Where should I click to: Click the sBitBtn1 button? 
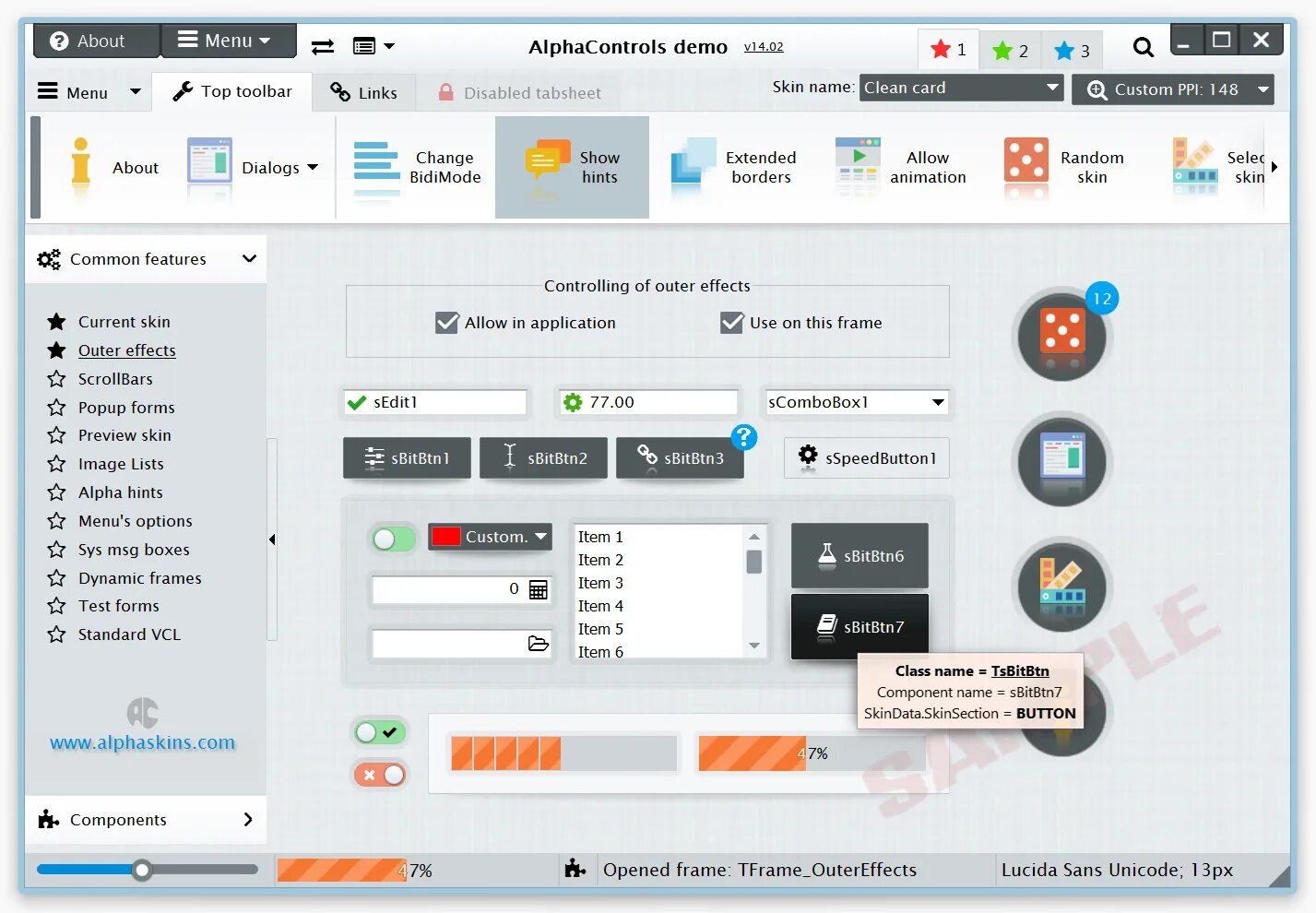[x=408, y=458]
